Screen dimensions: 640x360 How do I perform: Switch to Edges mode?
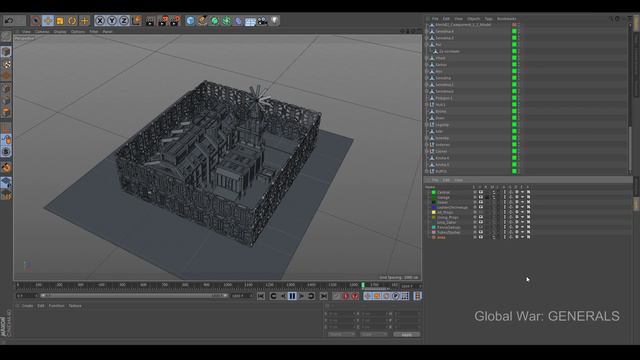coord(6,100)
